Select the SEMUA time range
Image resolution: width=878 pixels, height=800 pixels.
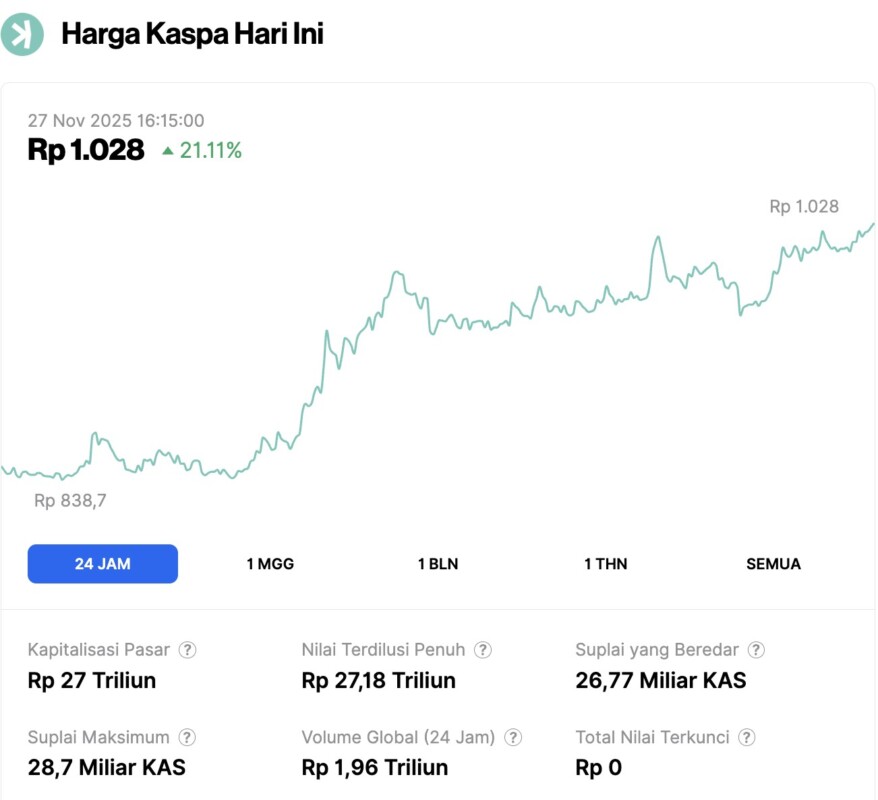773,564
